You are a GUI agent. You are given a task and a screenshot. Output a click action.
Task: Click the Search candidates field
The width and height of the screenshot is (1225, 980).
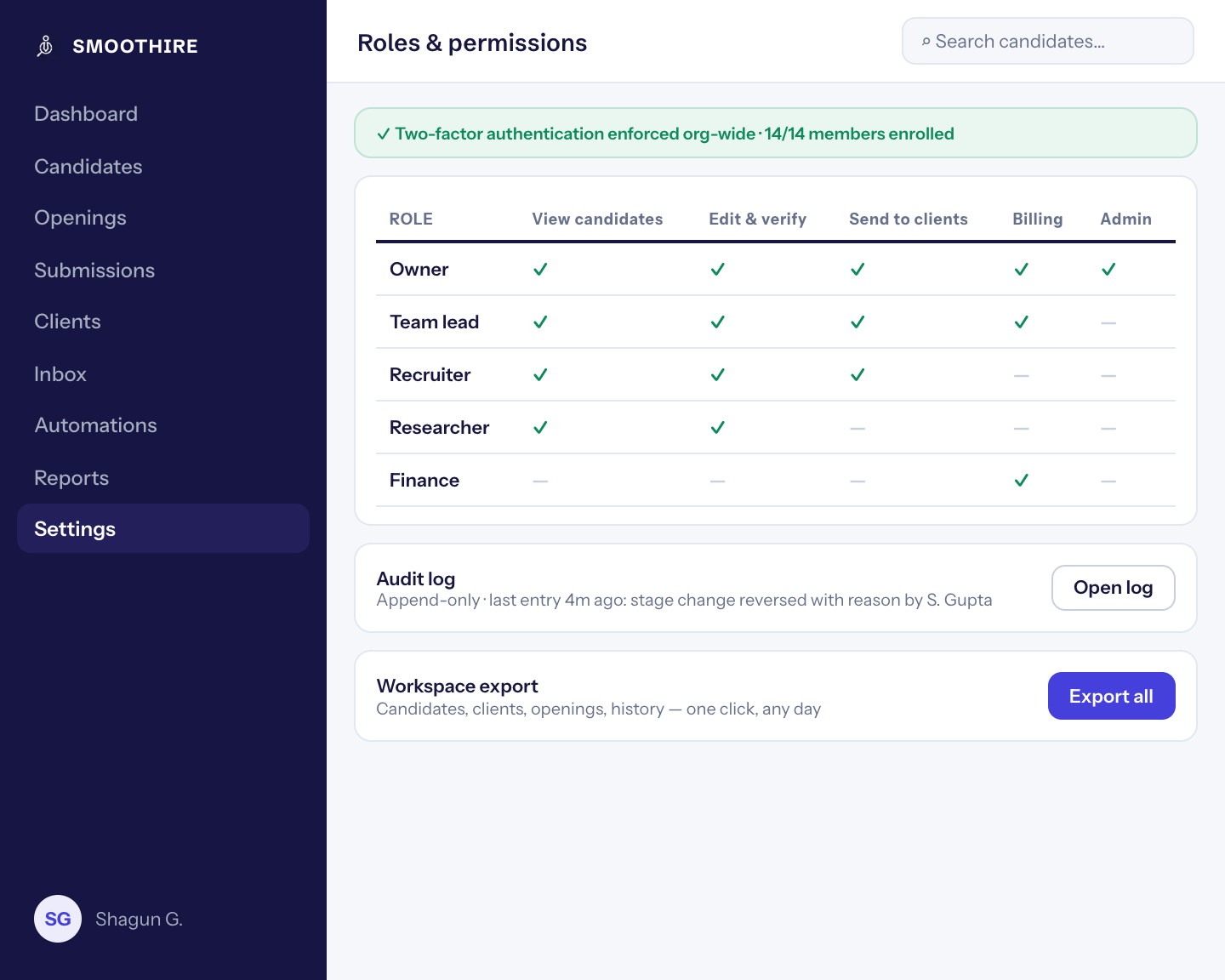click(x=1048, y=41)
